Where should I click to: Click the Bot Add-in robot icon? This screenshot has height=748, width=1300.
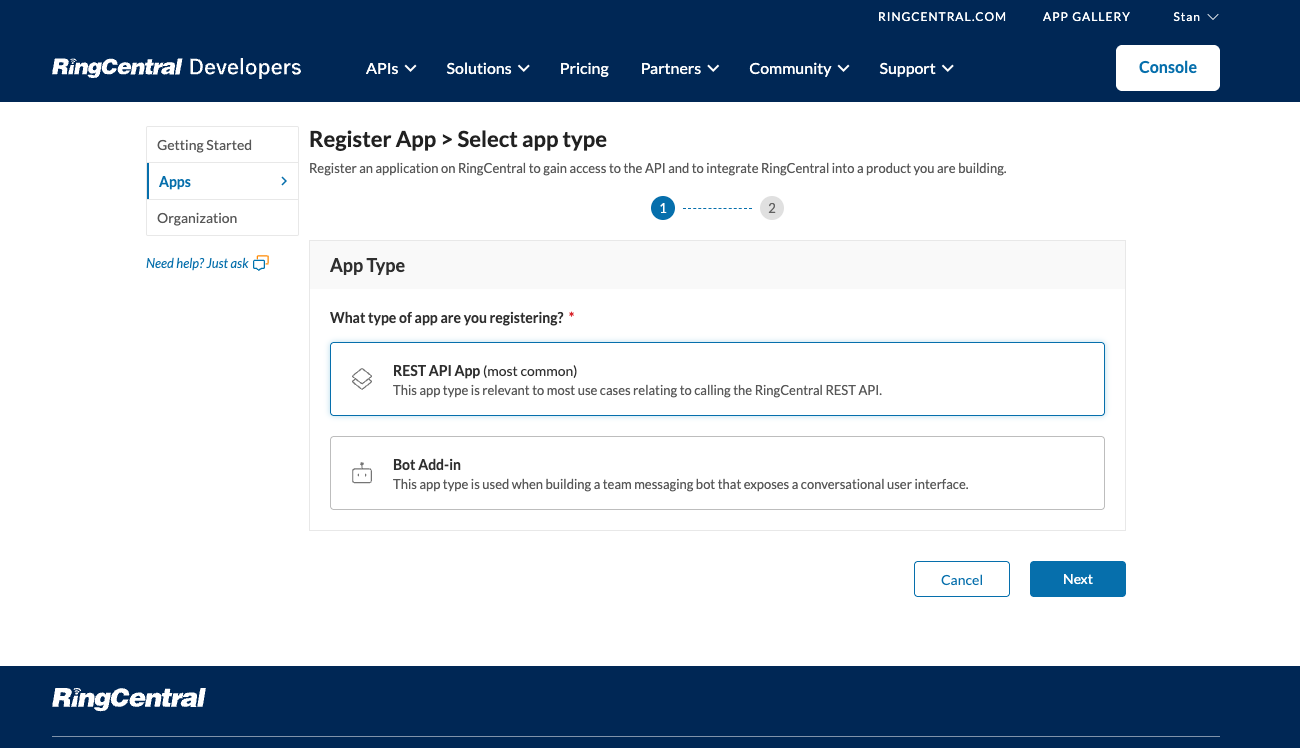tap(362, 473)
